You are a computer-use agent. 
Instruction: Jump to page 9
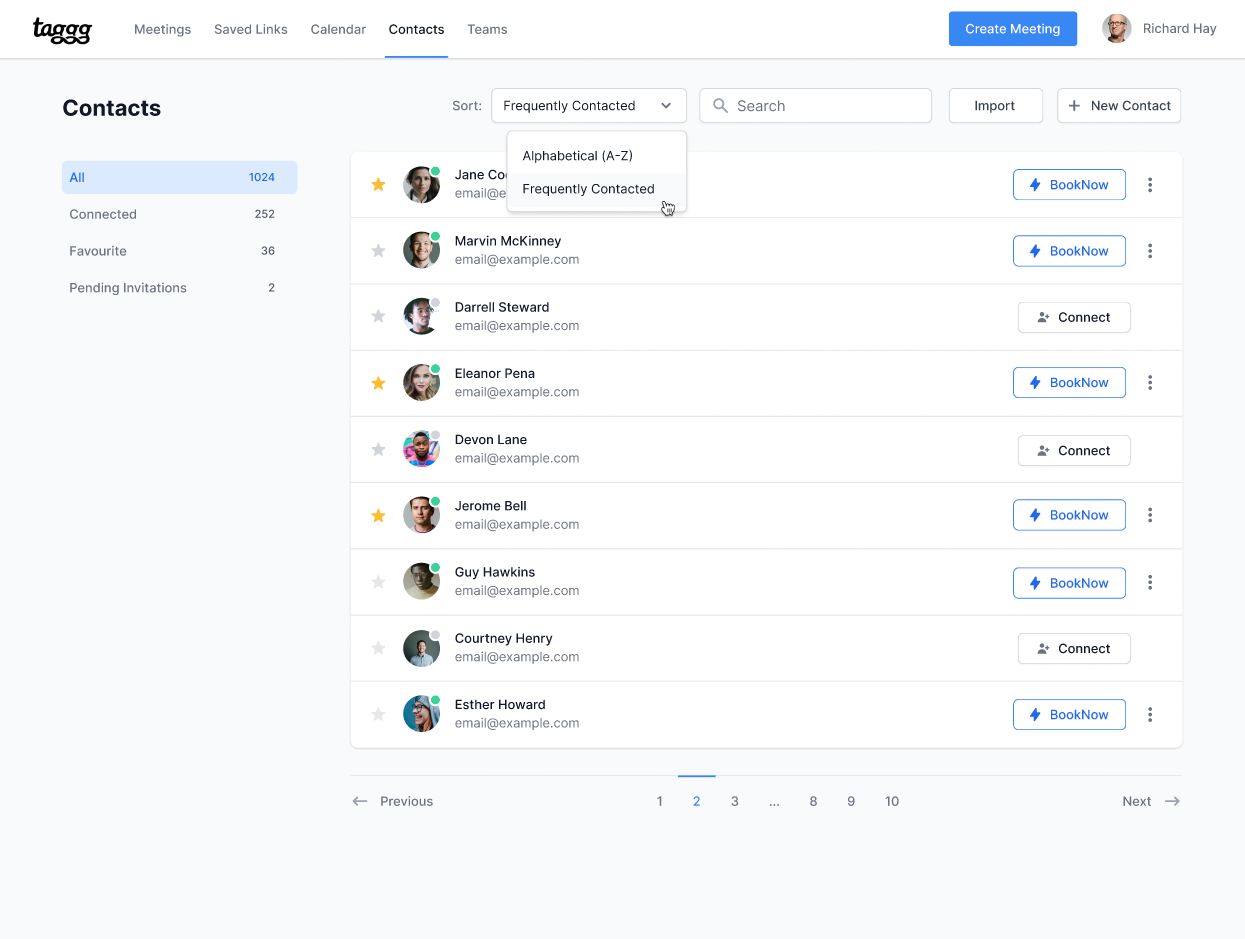click(x=851, y=801)
